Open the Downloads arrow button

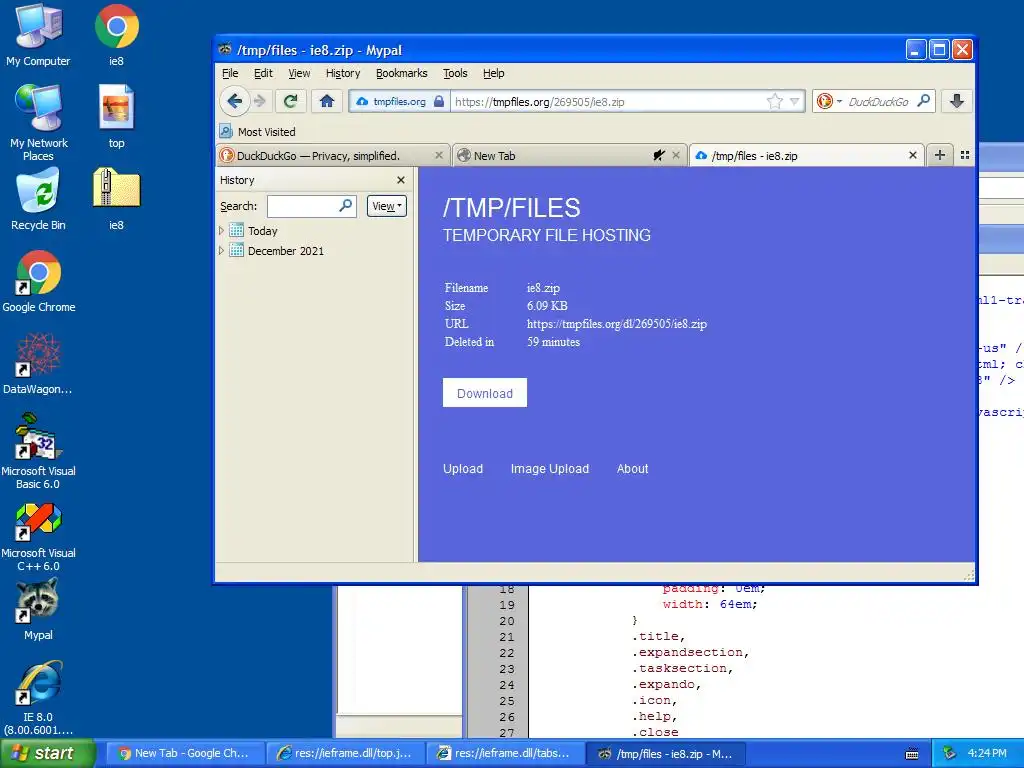[957, 101]
